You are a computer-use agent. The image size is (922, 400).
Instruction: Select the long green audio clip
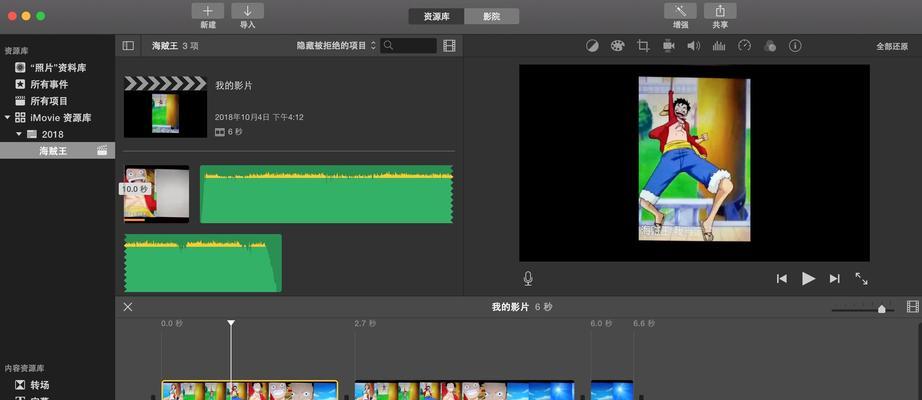click(326, 194)
